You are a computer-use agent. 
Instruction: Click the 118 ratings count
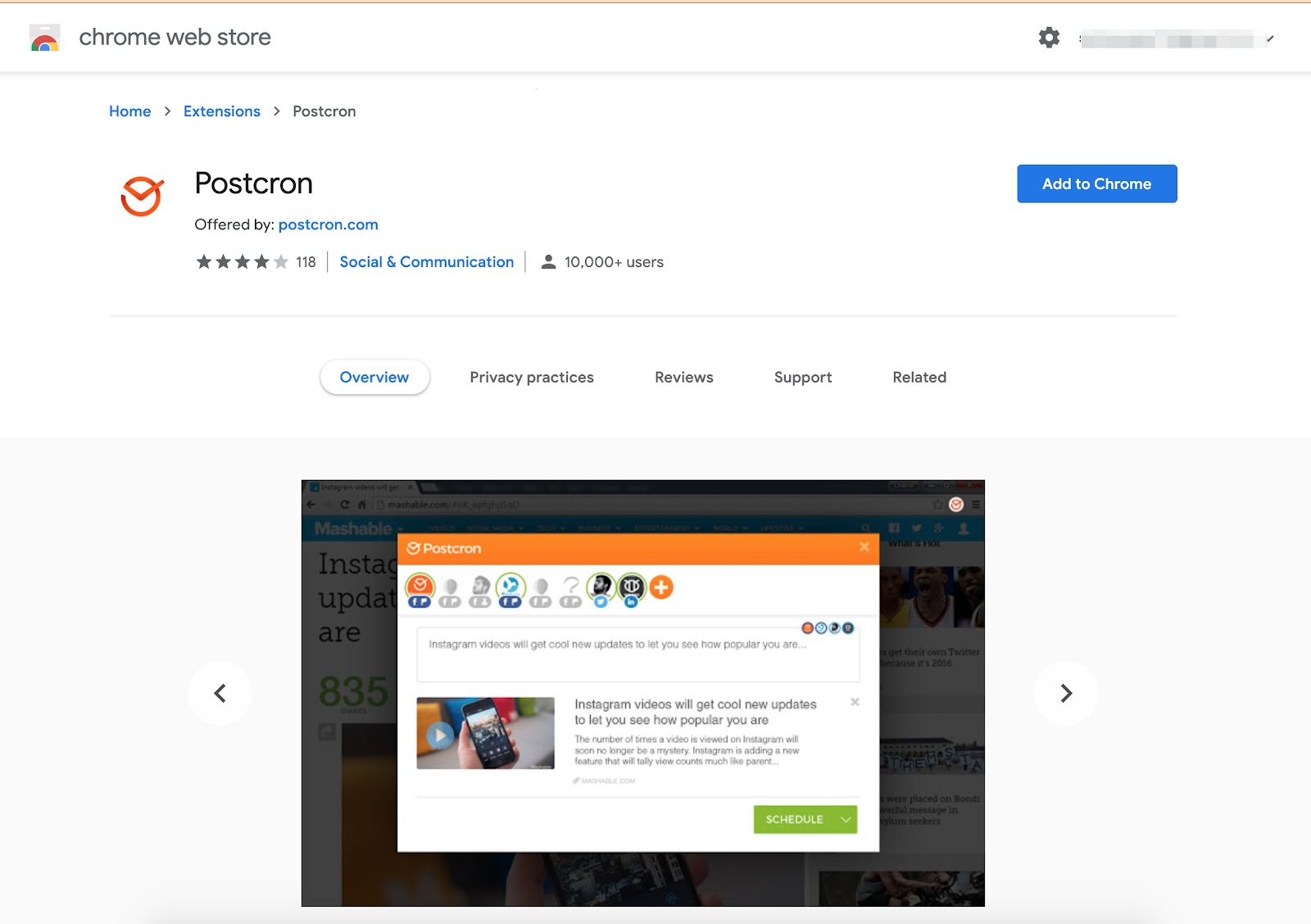[x=306, y=262]
